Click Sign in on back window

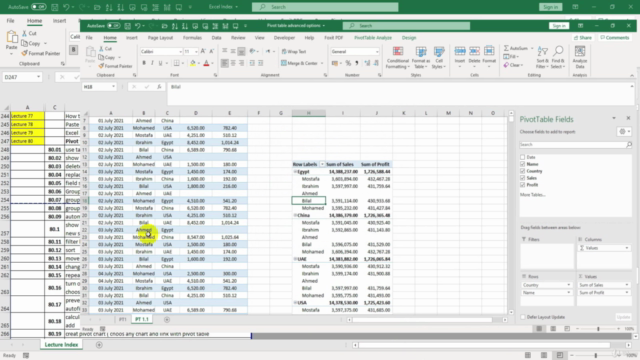pos(550,7)
